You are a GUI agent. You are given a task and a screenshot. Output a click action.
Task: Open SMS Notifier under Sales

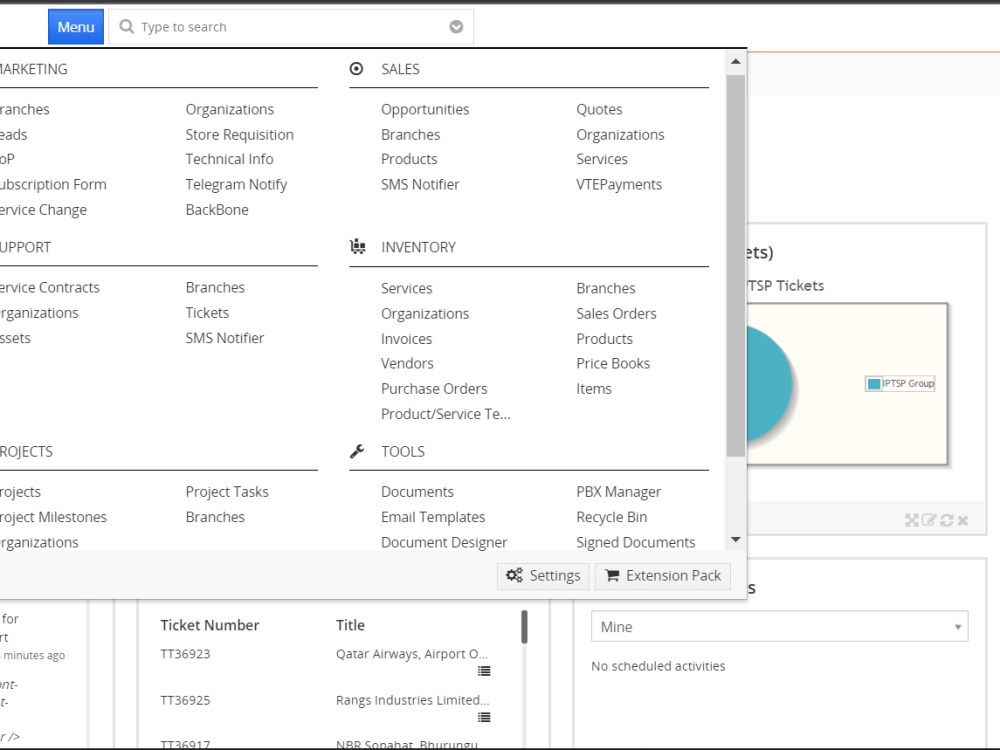(x=420, y=184)
